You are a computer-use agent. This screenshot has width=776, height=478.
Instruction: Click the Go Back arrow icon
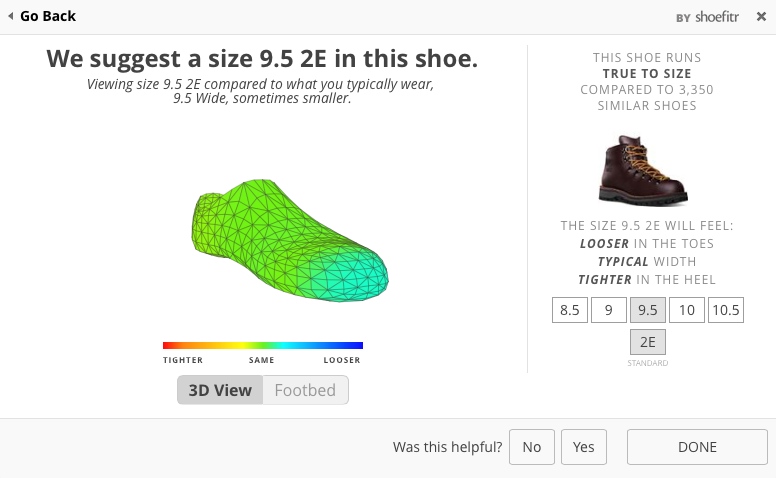pyautogui.click(x=10, y=16)
